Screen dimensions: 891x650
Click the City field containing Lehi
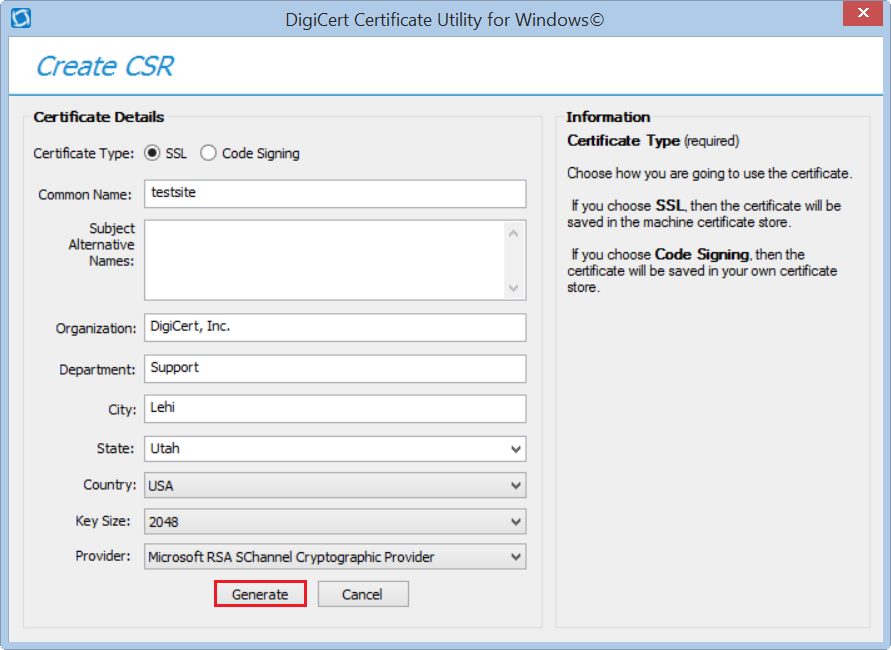[x=335, y=409]
